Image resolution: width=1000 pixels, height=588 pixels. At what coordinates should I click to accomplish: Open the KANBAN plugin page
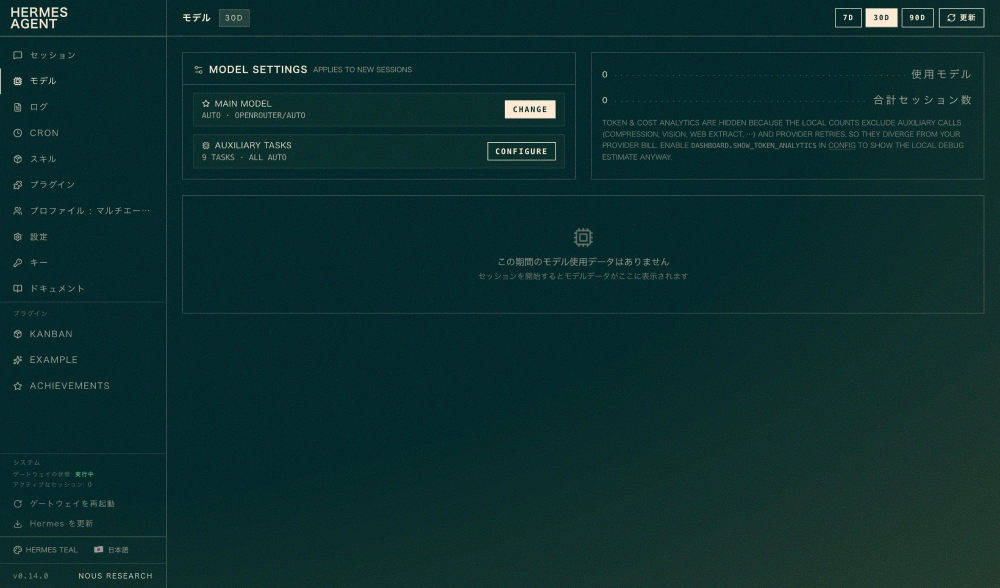tap(83, 334)
